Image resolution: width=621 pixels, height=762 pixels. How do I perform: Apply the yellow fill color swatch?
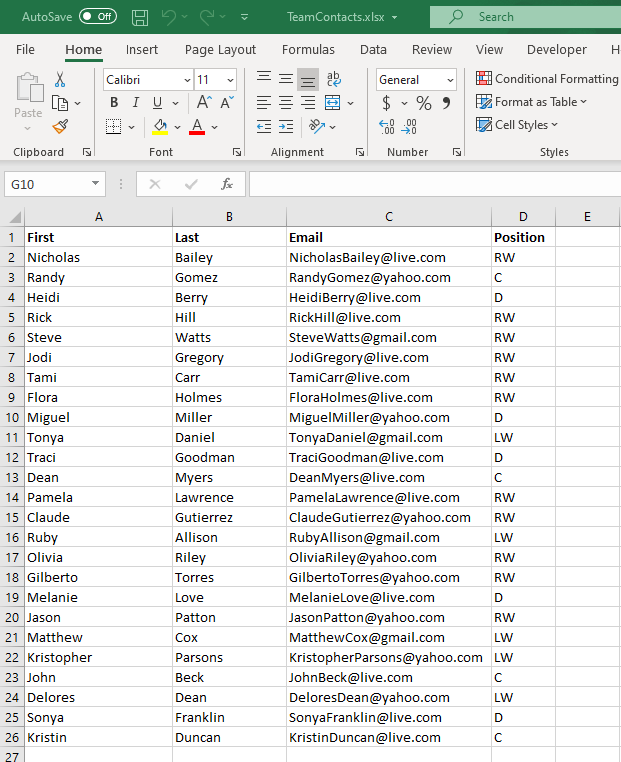pyautogui.click(x=160, y=127)
